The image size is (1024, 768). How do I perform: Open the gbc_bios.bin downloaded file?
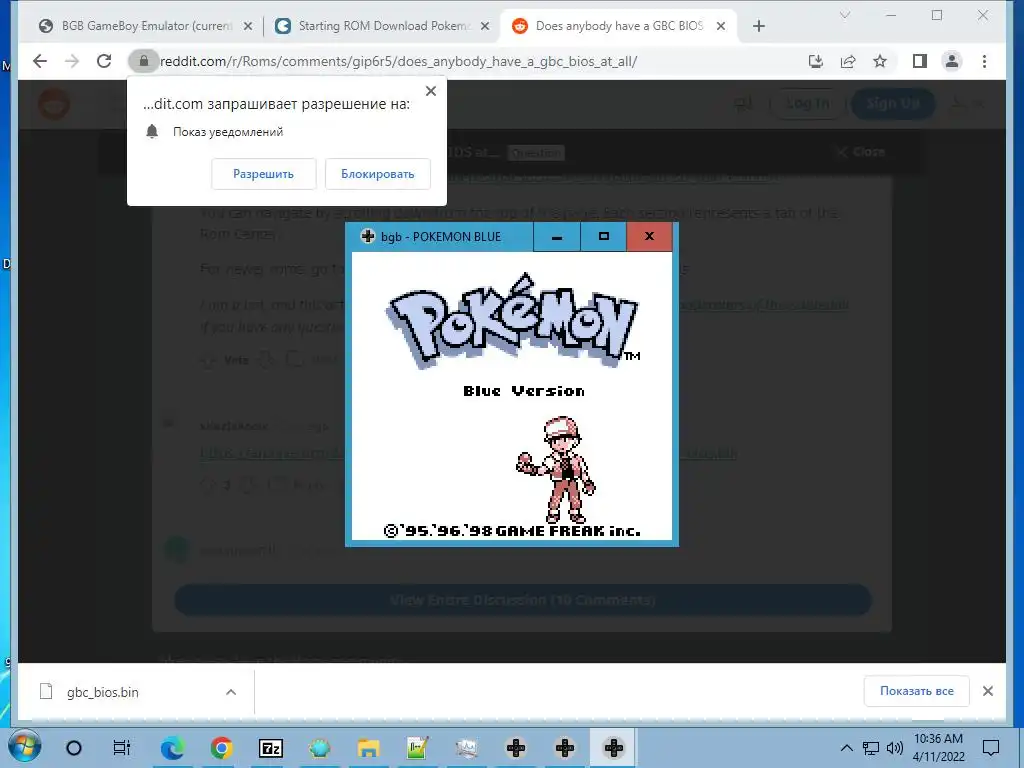[103, 692]
